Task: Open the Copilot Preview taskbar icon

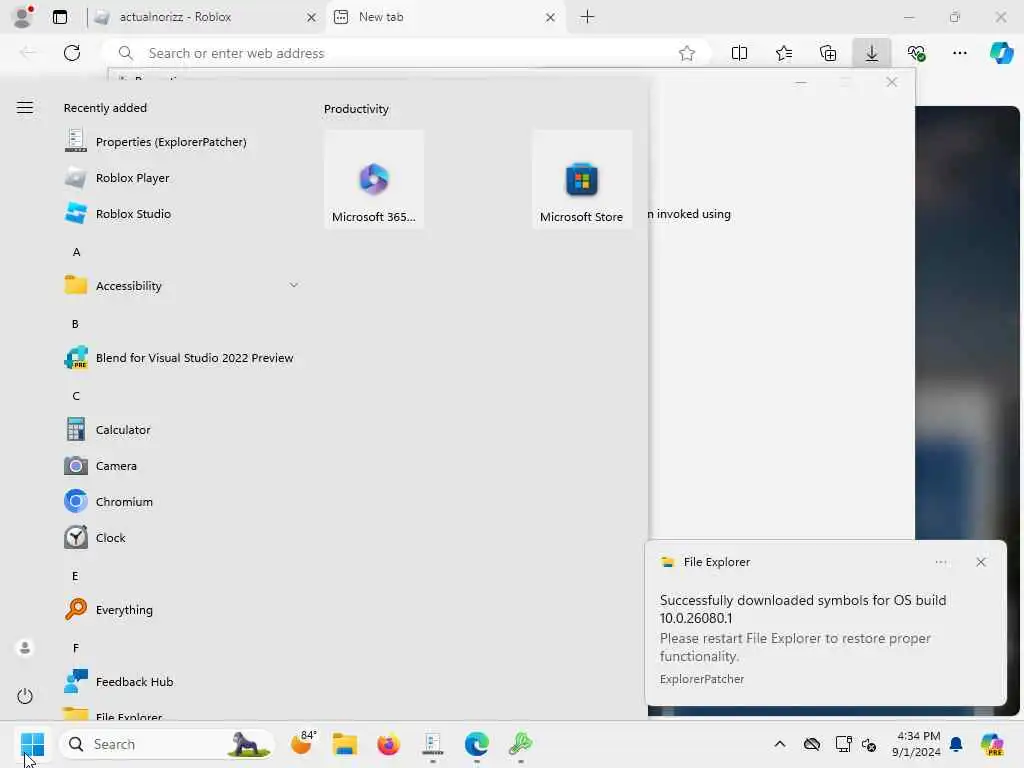Action: (992, 744)
